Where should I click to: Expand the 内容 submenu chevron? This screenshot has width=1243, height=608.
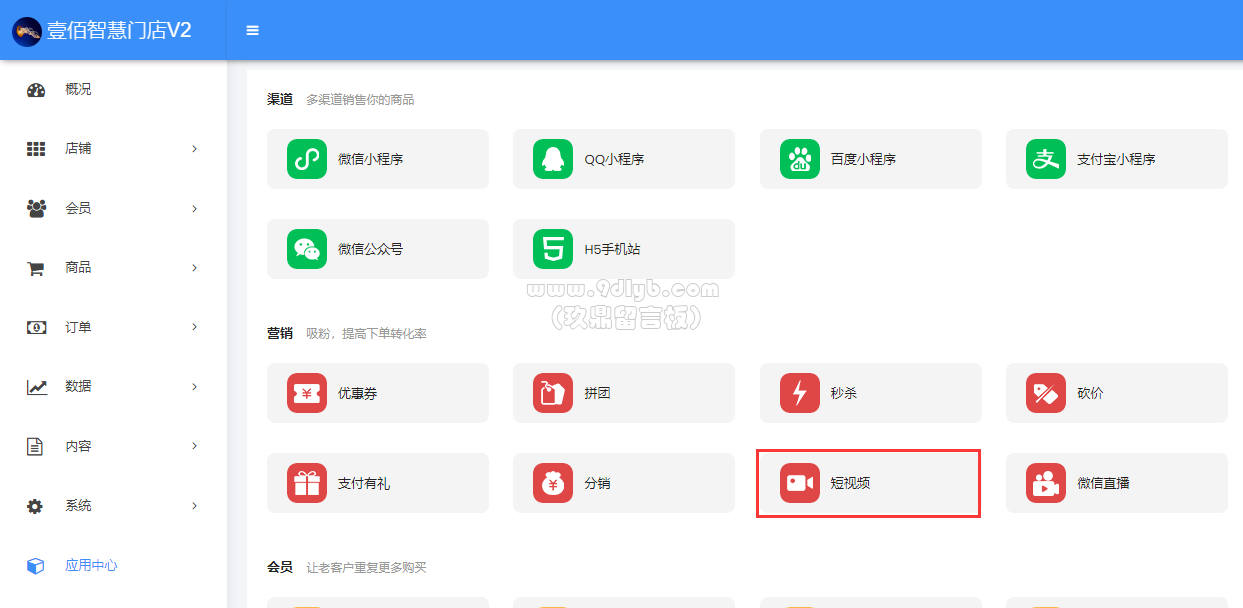click(195, 446)
